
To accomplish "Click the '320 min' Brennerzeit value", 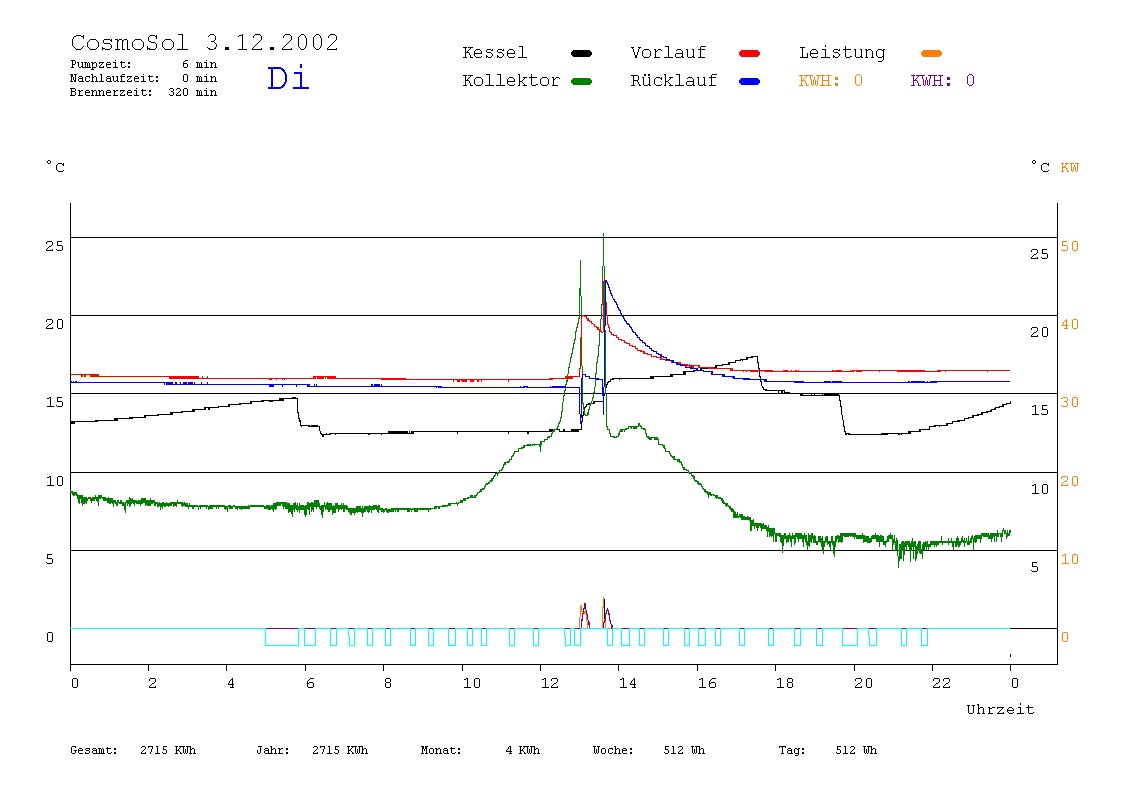I will (x=193, y=92).
